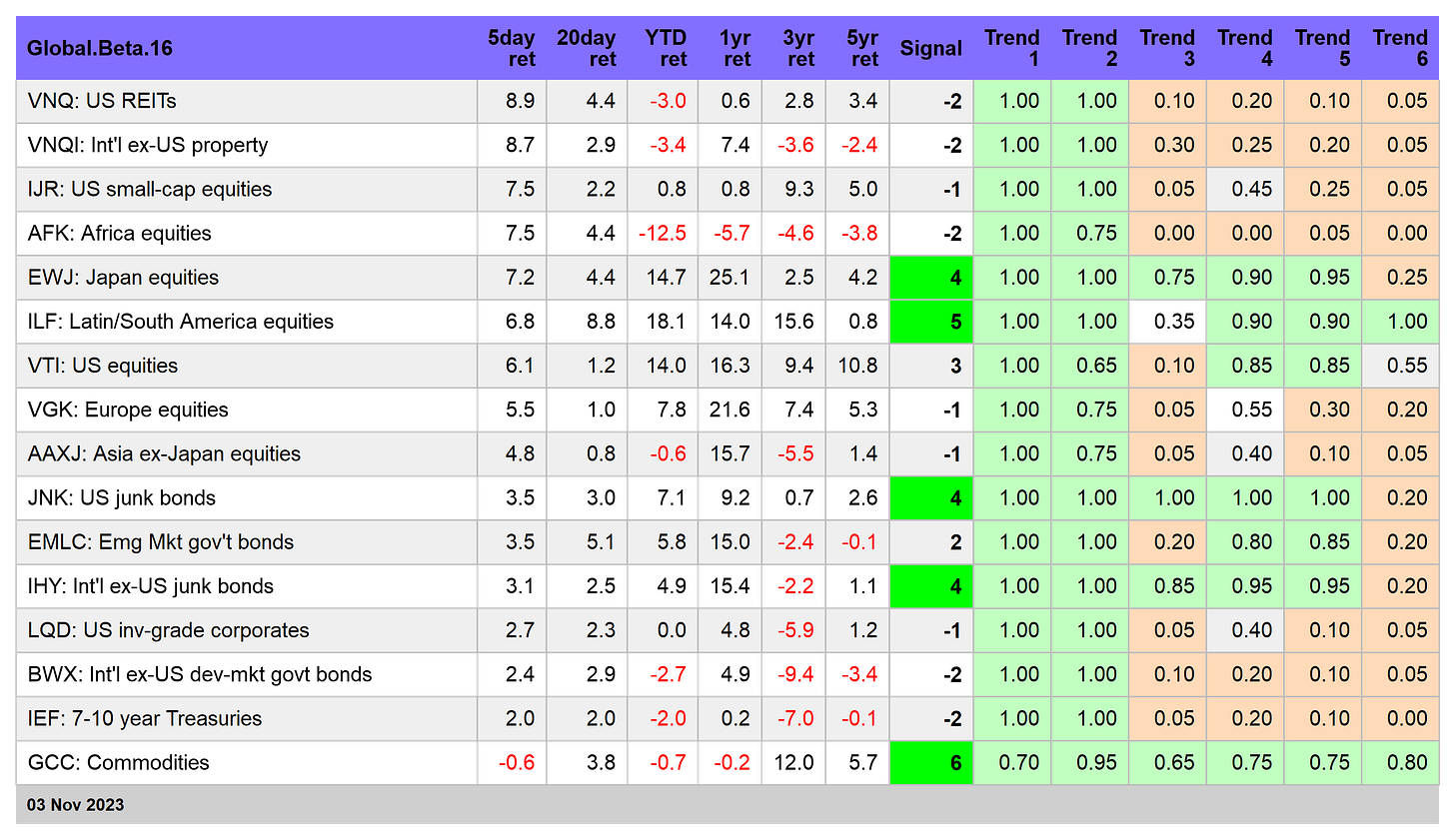Click the Trend 6 column header
Viewport: 1455px width, 840px height.
[x=1400, y=48]
